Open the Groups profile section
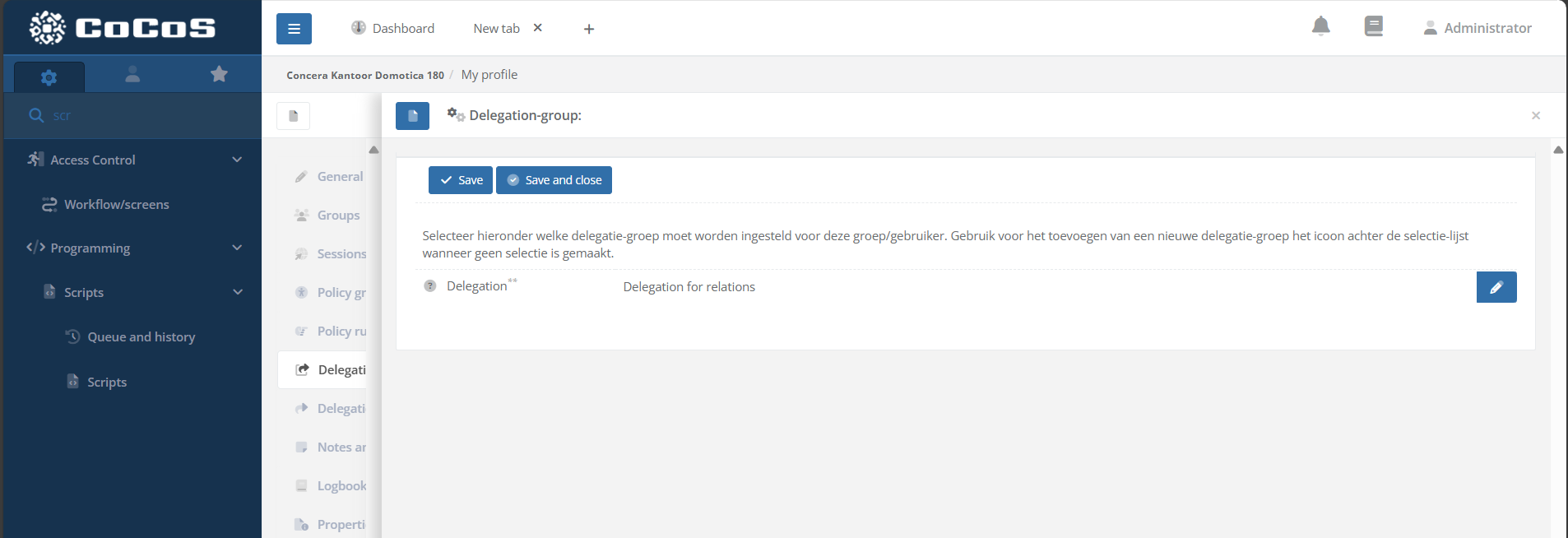1568x538 pixels. [338, 216]
